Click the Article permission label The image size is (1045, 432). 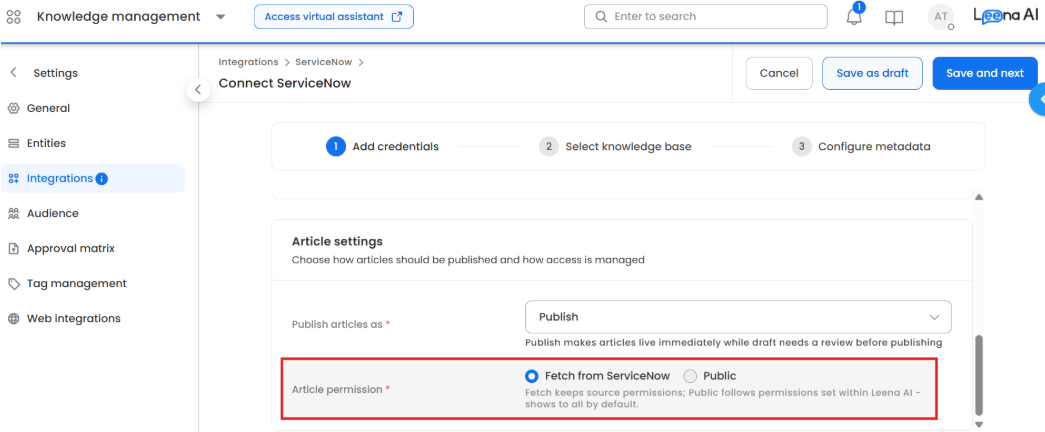tap(338, 389)
